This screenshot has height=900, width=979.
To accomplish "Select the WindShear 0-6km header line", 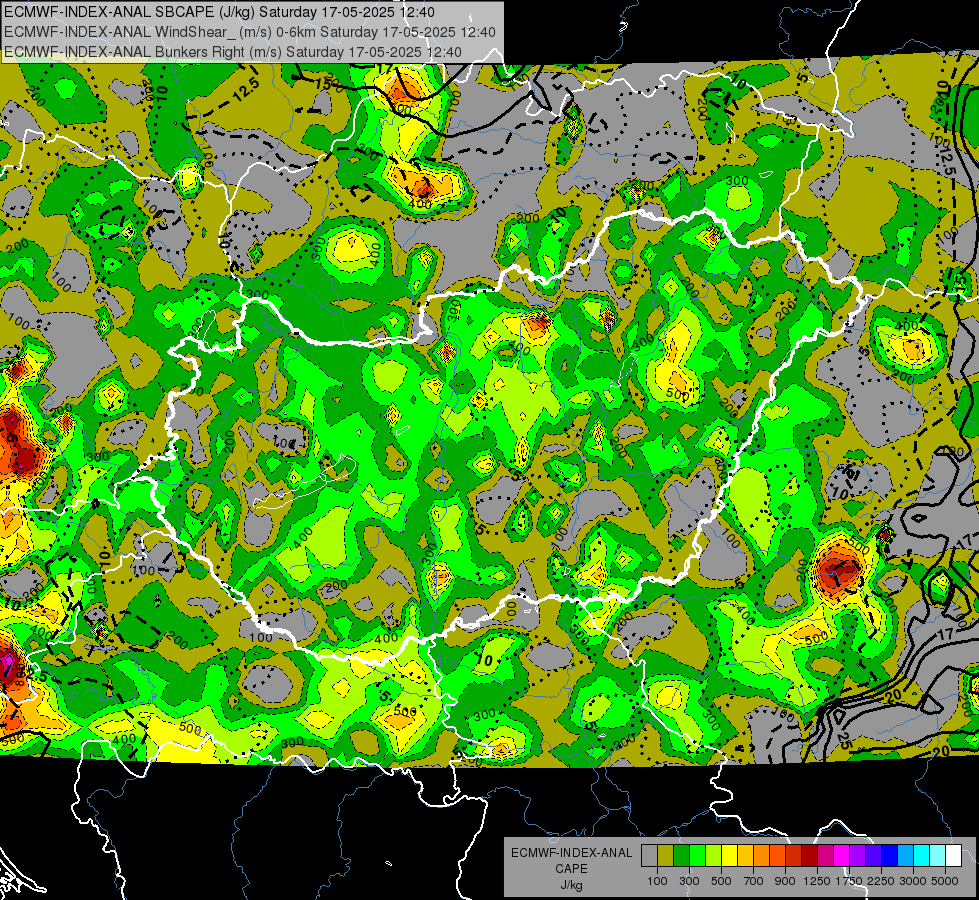I will point(250,32).
